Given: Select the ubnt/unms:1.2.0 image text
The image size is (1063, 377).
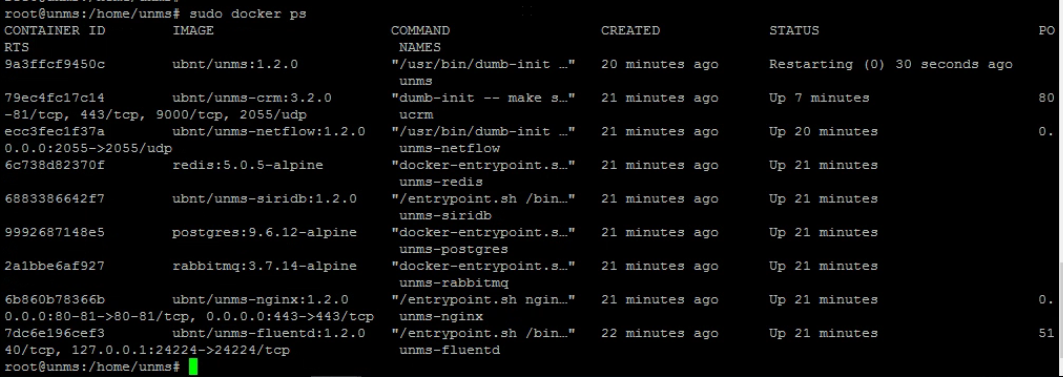Looking at the screenshot, I should coord(235,64).
